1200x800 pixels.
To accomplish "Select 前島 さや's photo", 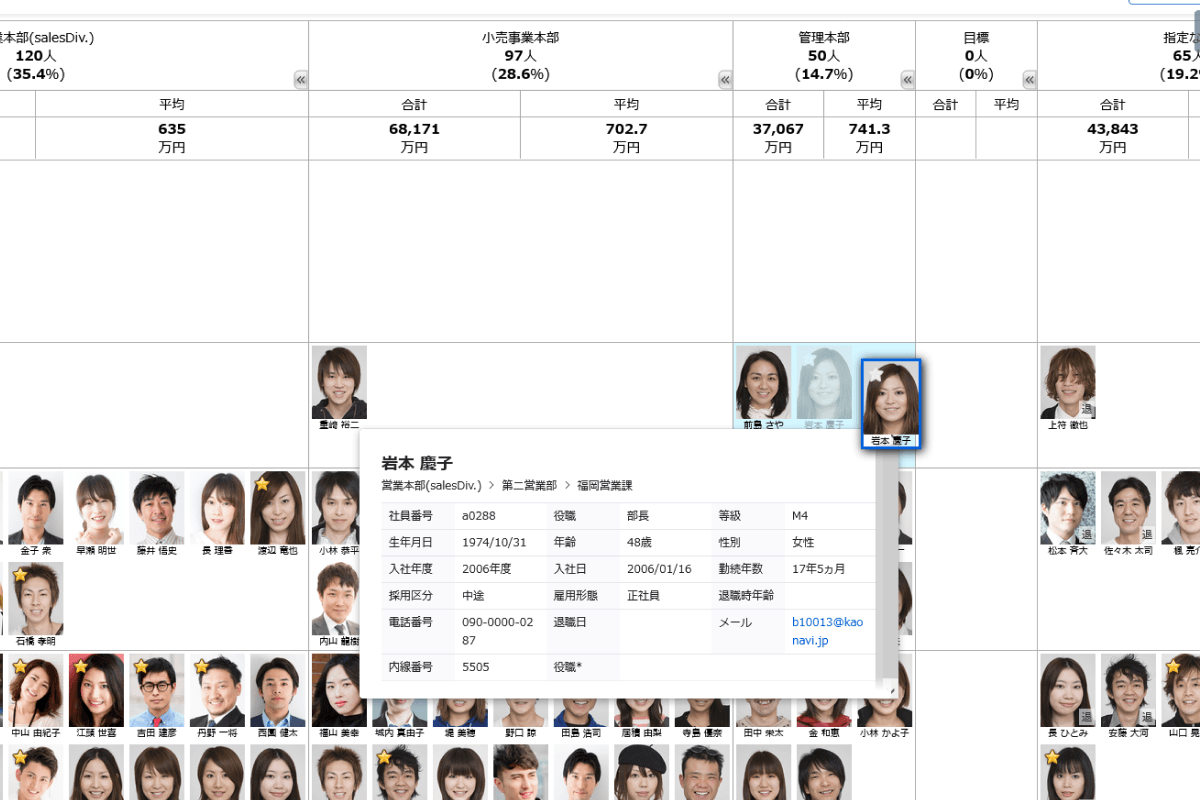I will (x=763, y=382).
